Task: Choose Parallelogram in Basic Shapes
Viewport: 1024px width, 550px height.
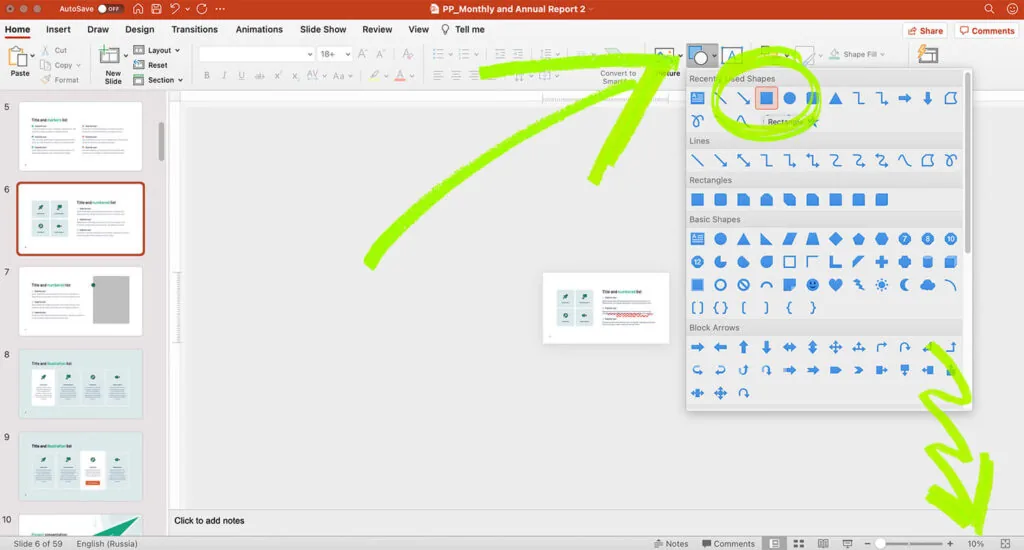Action: coord(790,239)
